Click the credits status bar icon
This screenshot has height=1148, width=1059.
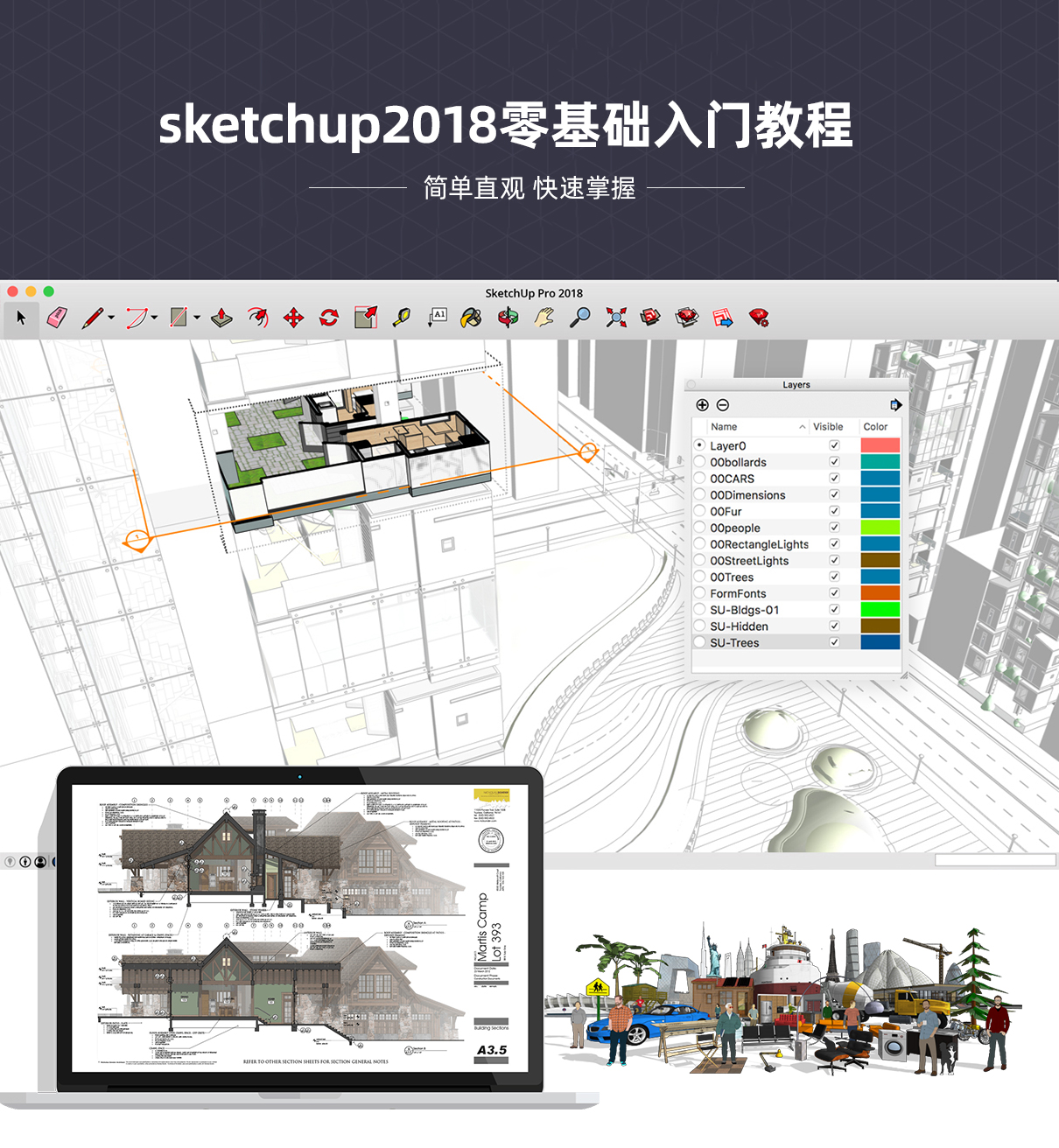[x=25, y=862]
